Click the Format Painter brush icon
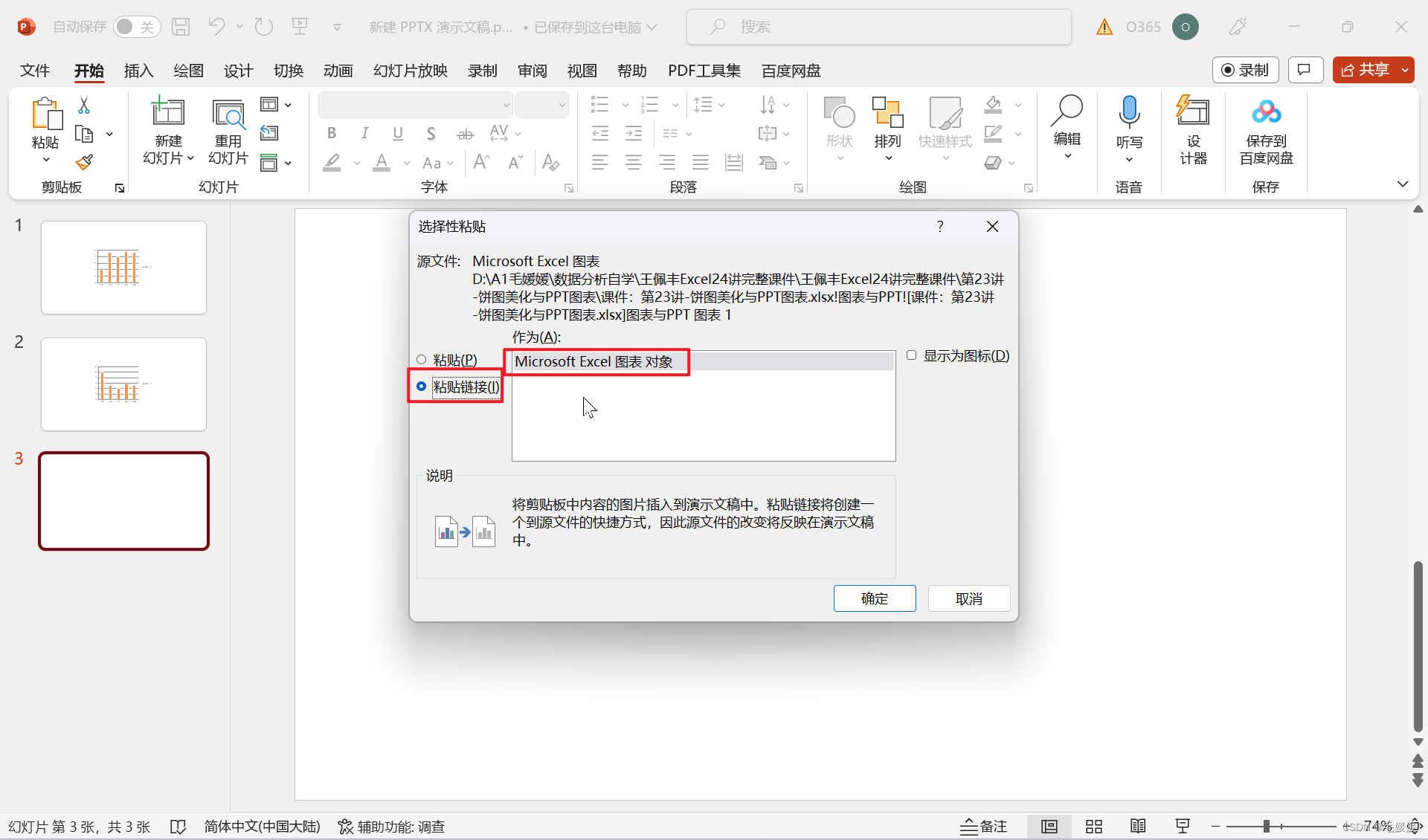The width and height of the screenshot is (1428, 840). point(84,162)
